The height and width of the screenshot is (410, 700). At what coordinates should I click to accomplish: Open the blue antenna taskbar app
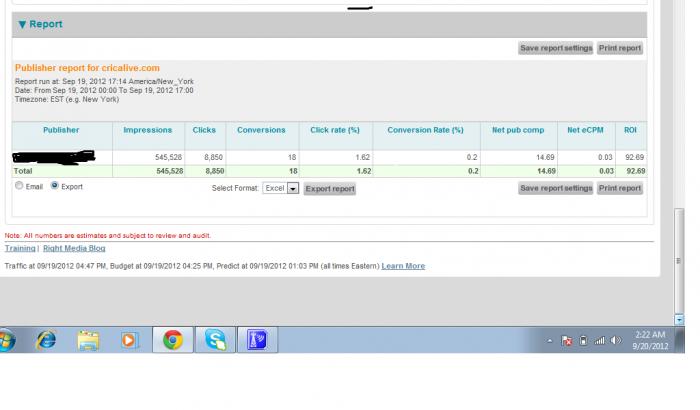coord(257,340)
